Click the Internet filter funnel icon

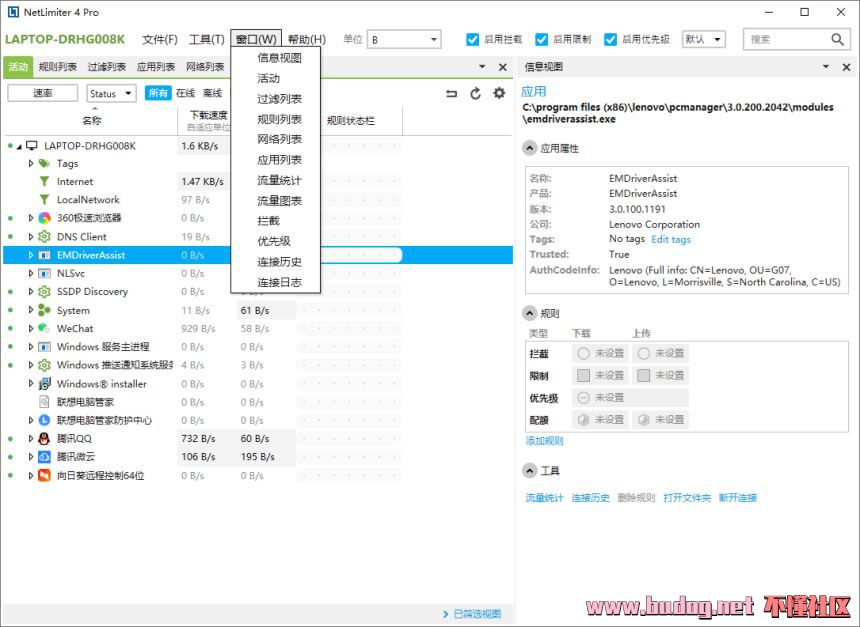pos(44,181)
